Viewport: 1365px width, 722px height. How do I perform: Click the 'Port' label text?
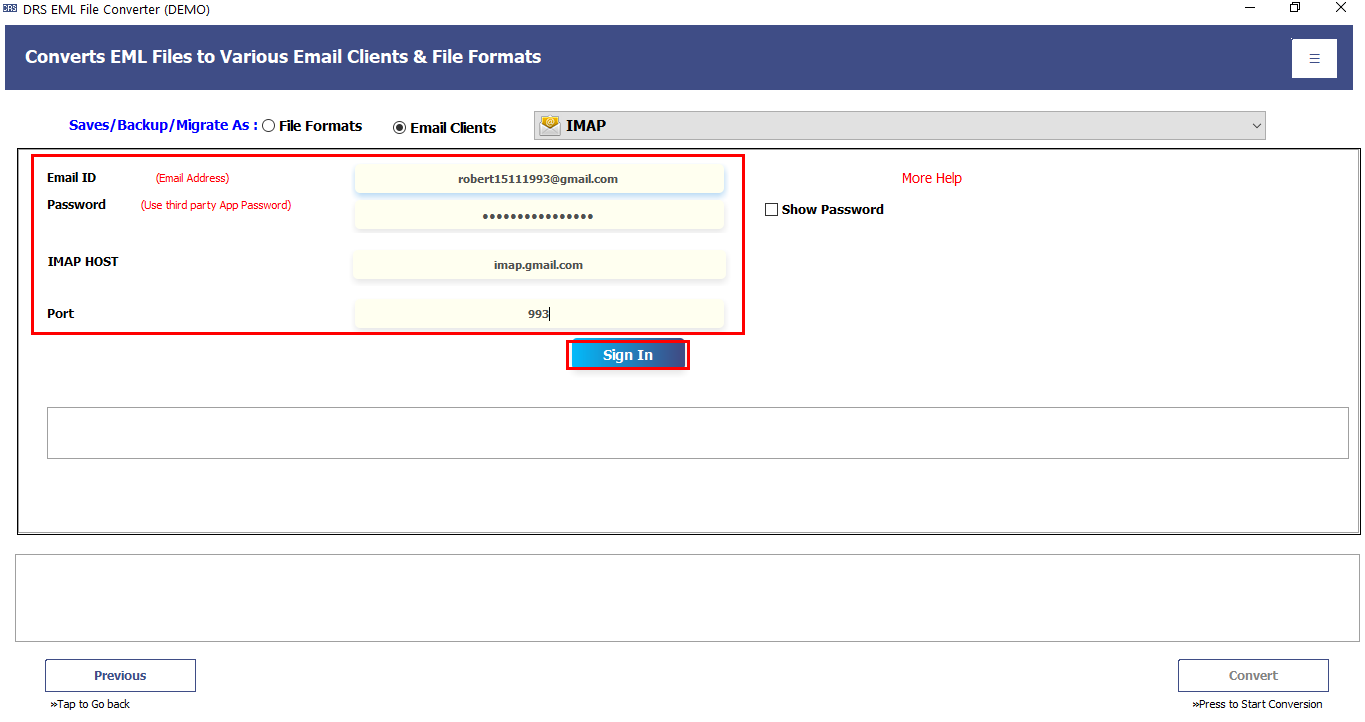tap(61, 314)
